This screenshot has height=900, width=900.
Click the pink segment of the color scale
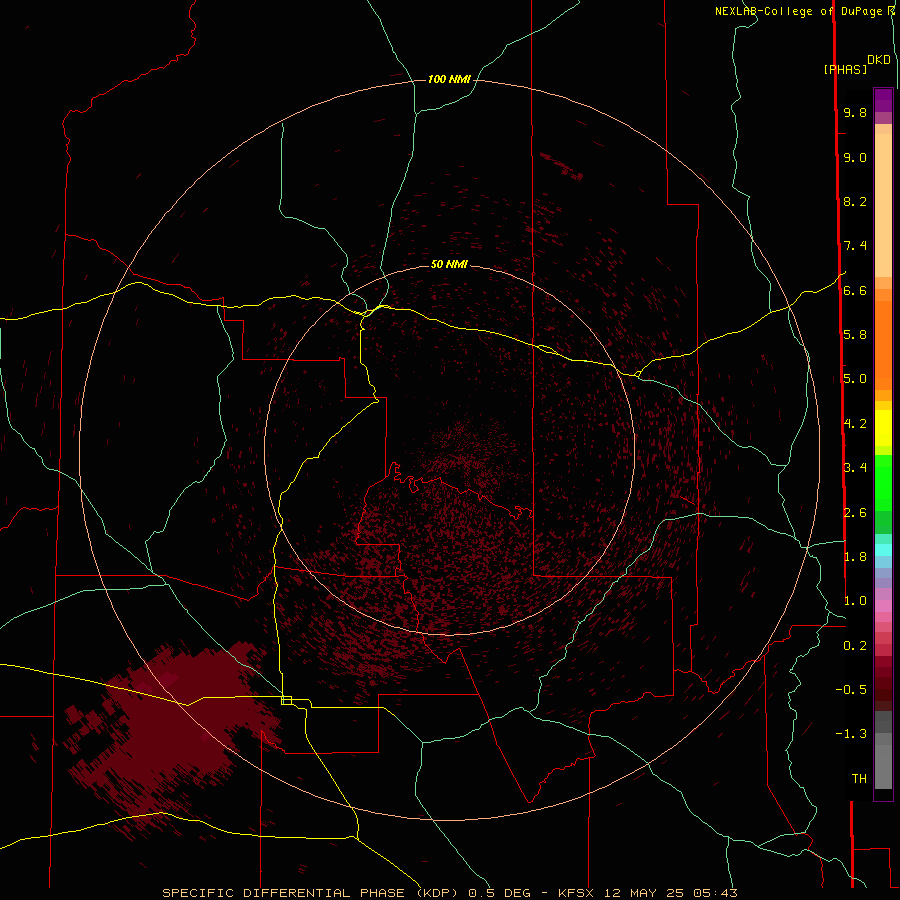883,606
